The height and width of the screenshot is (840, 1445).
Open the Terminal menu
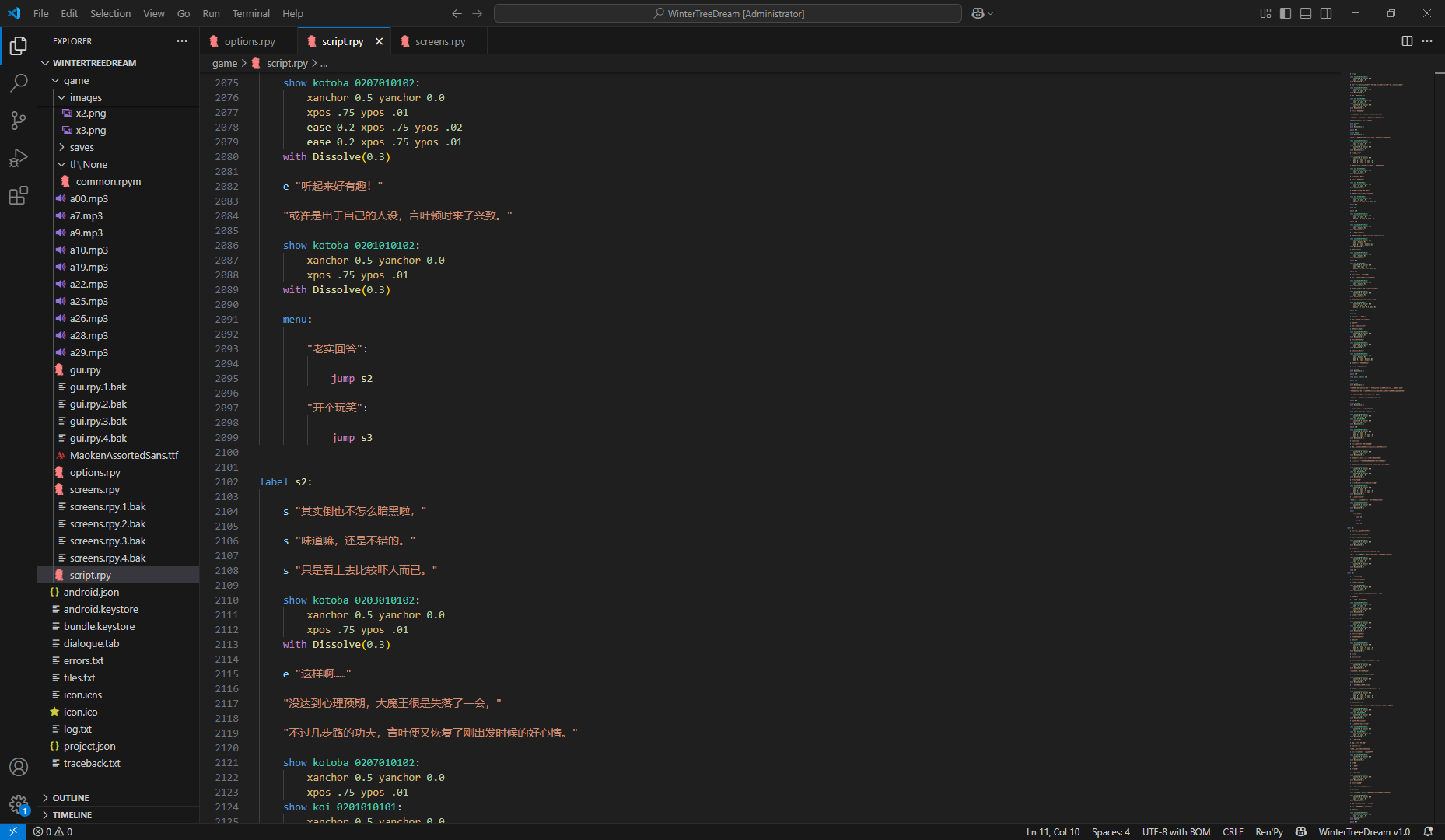[250, 13]
